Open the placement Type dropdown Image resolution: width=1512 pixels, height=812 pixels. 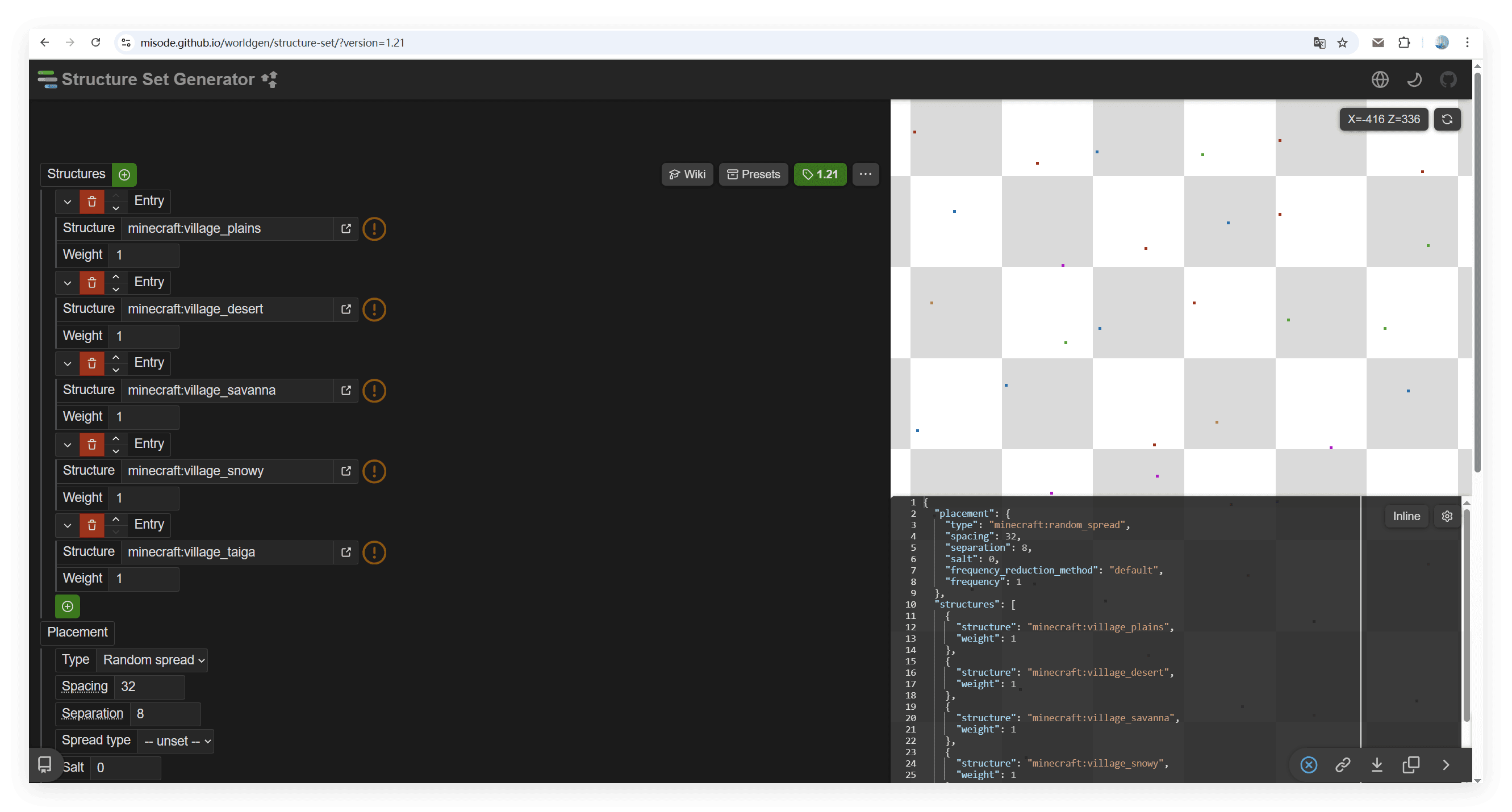153,660
